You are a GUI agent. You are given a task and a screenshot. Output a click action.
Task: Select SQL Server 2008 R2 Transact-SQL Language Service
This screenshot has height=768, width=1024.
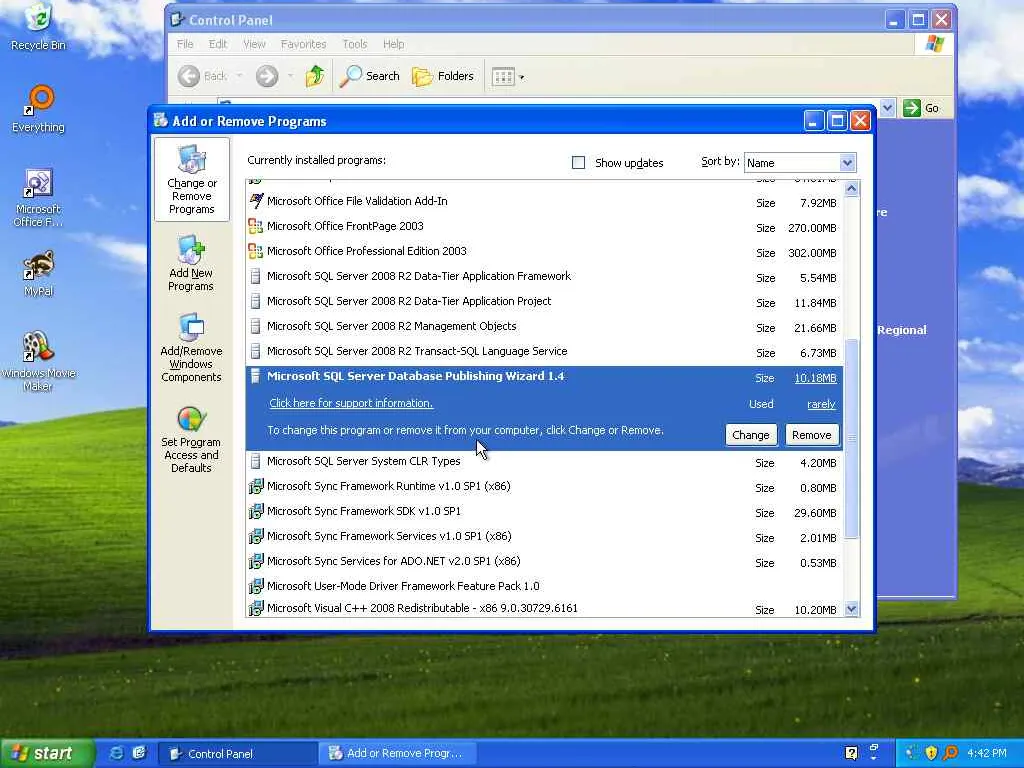pyautogui.click(x=545, y=352)
